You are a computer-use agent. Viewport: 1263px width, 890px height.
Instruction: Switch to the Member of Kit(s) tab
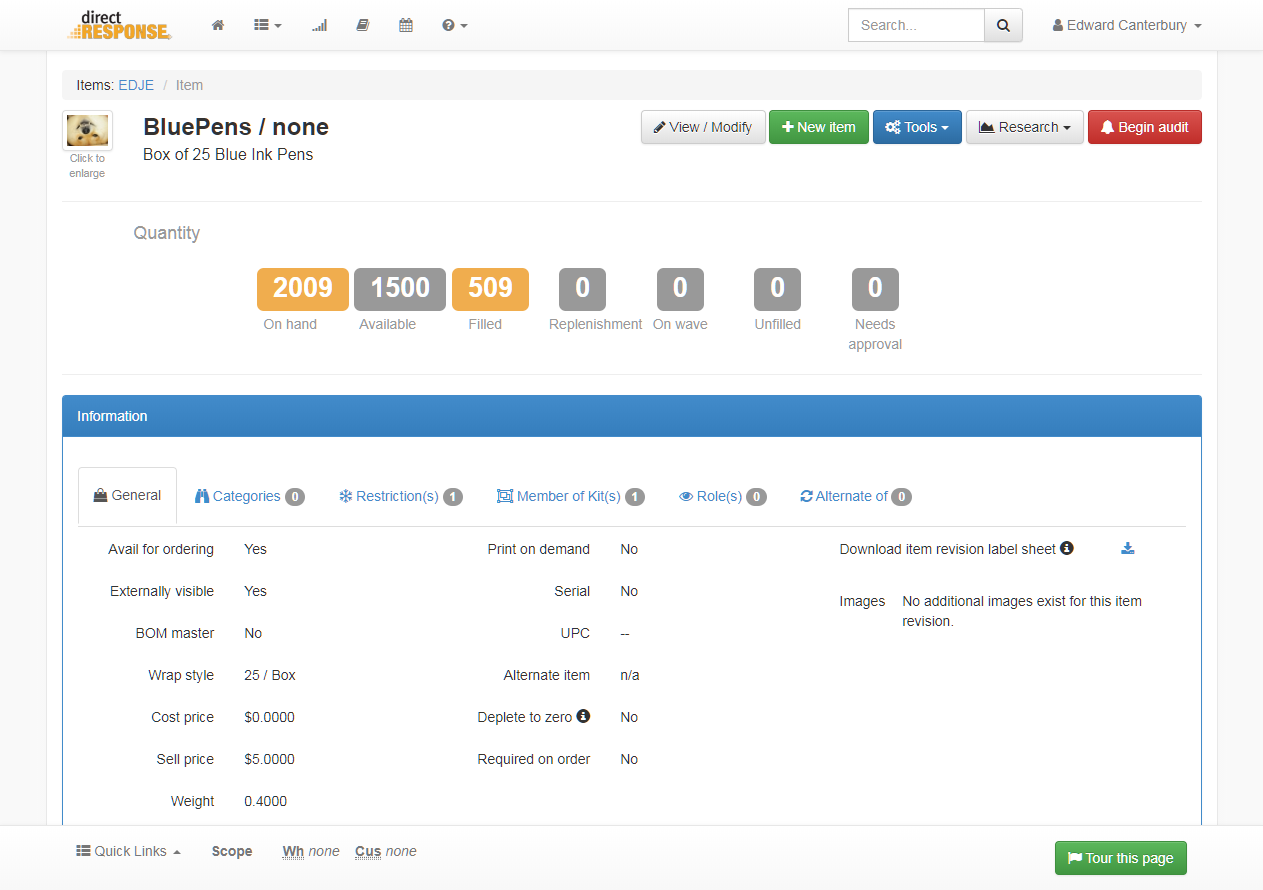(x=570, y=496)
